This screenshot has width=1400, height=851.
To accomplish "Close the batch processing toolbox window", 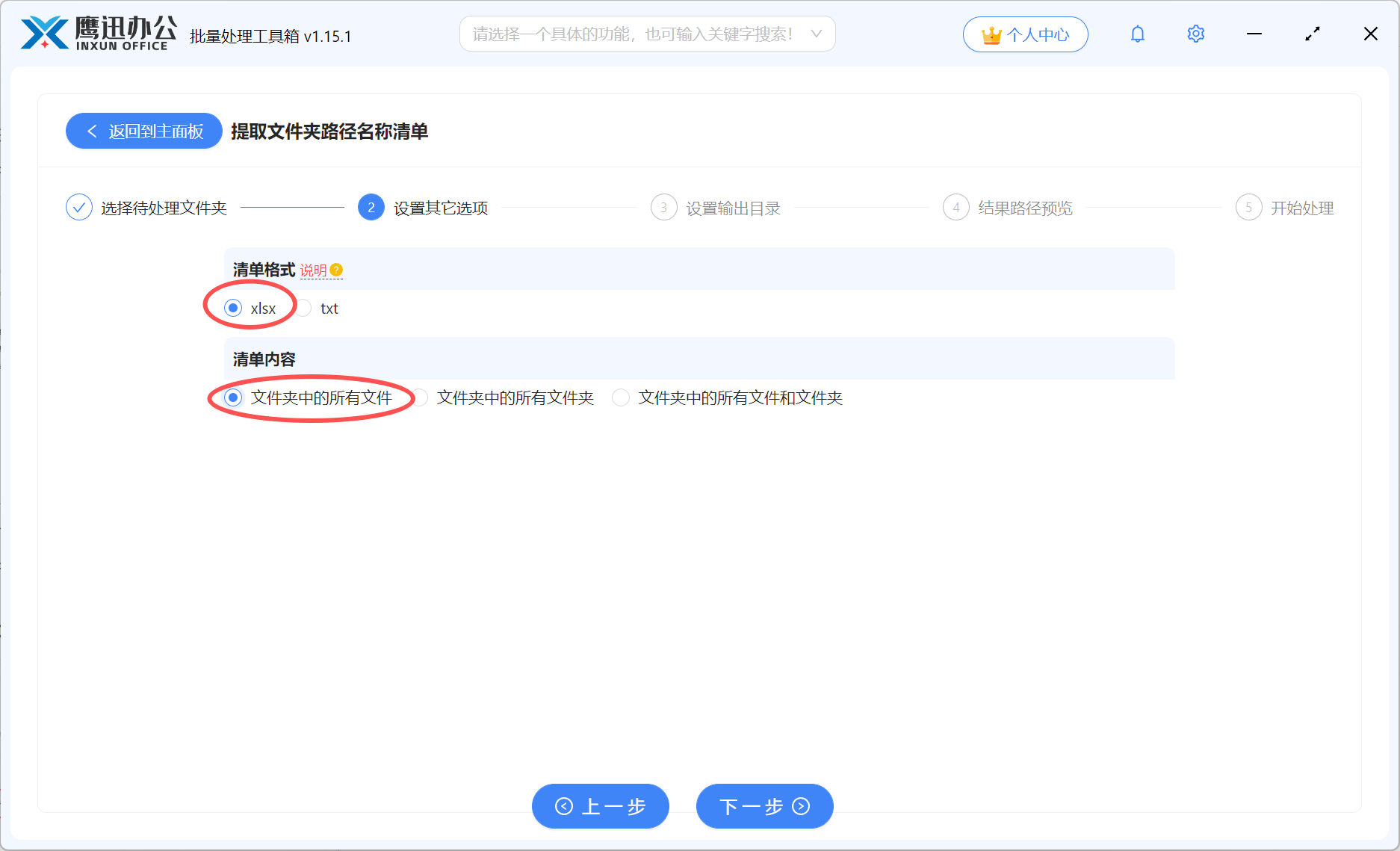I will pos(1370,34).
